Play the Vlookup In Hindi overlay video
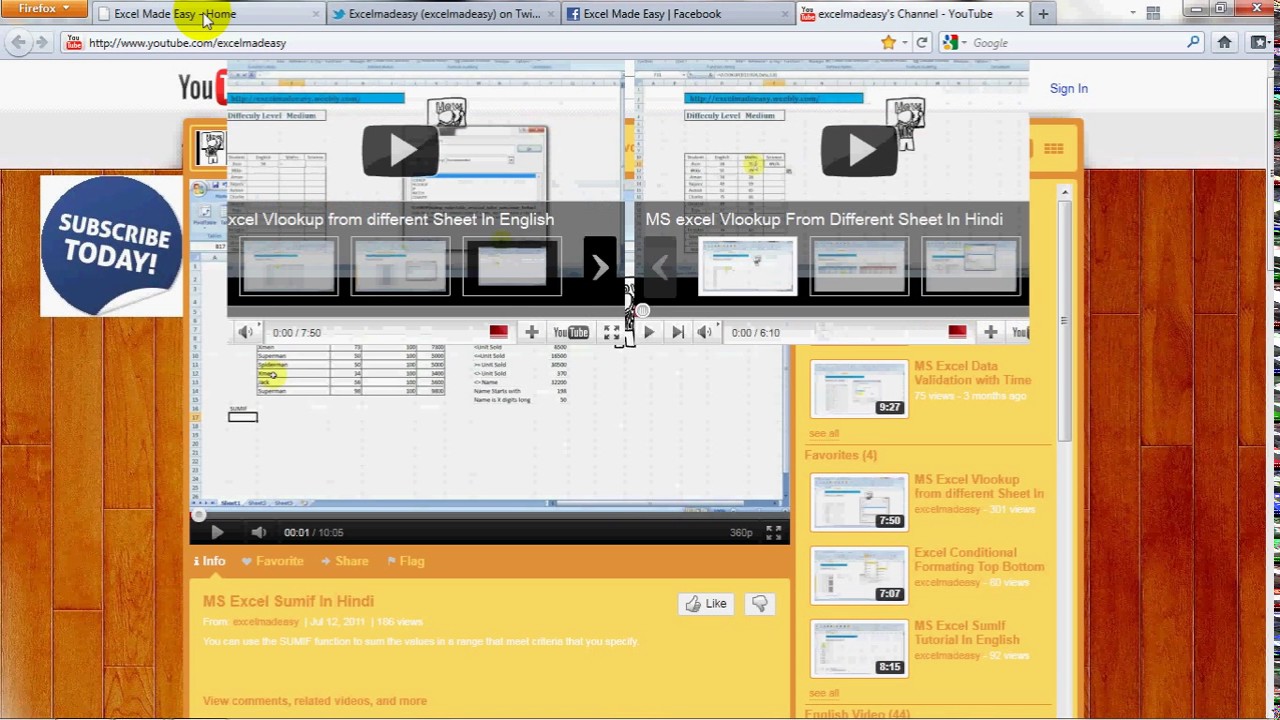The image size is (1280, 720). [x=859, y=150]
